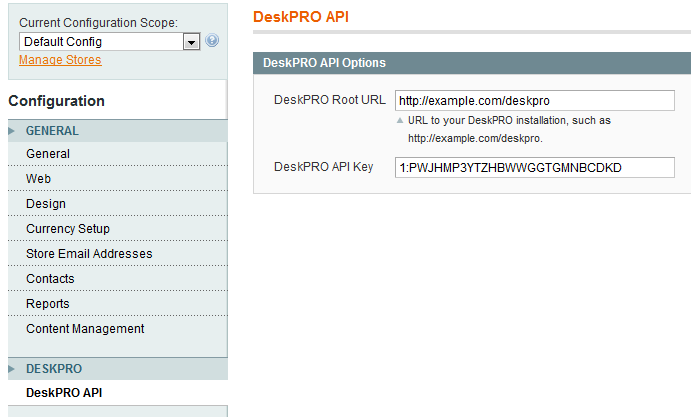The height and width of the screenshot is (417, 691).
Task: Open the Default Config scope dropdown
Action: click(x=110, y=42)
